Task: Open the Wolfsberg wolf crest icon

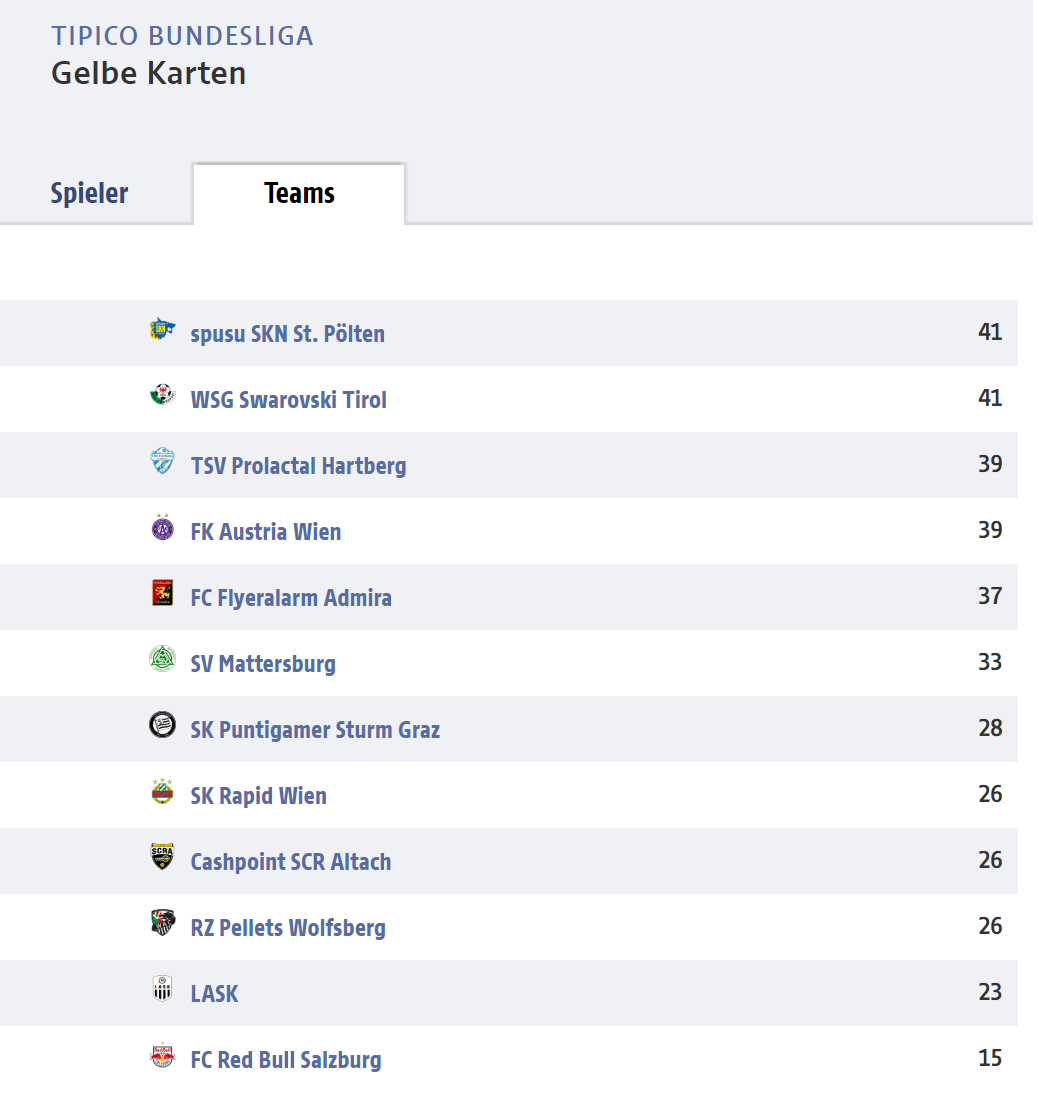Action: coord(163,923)
